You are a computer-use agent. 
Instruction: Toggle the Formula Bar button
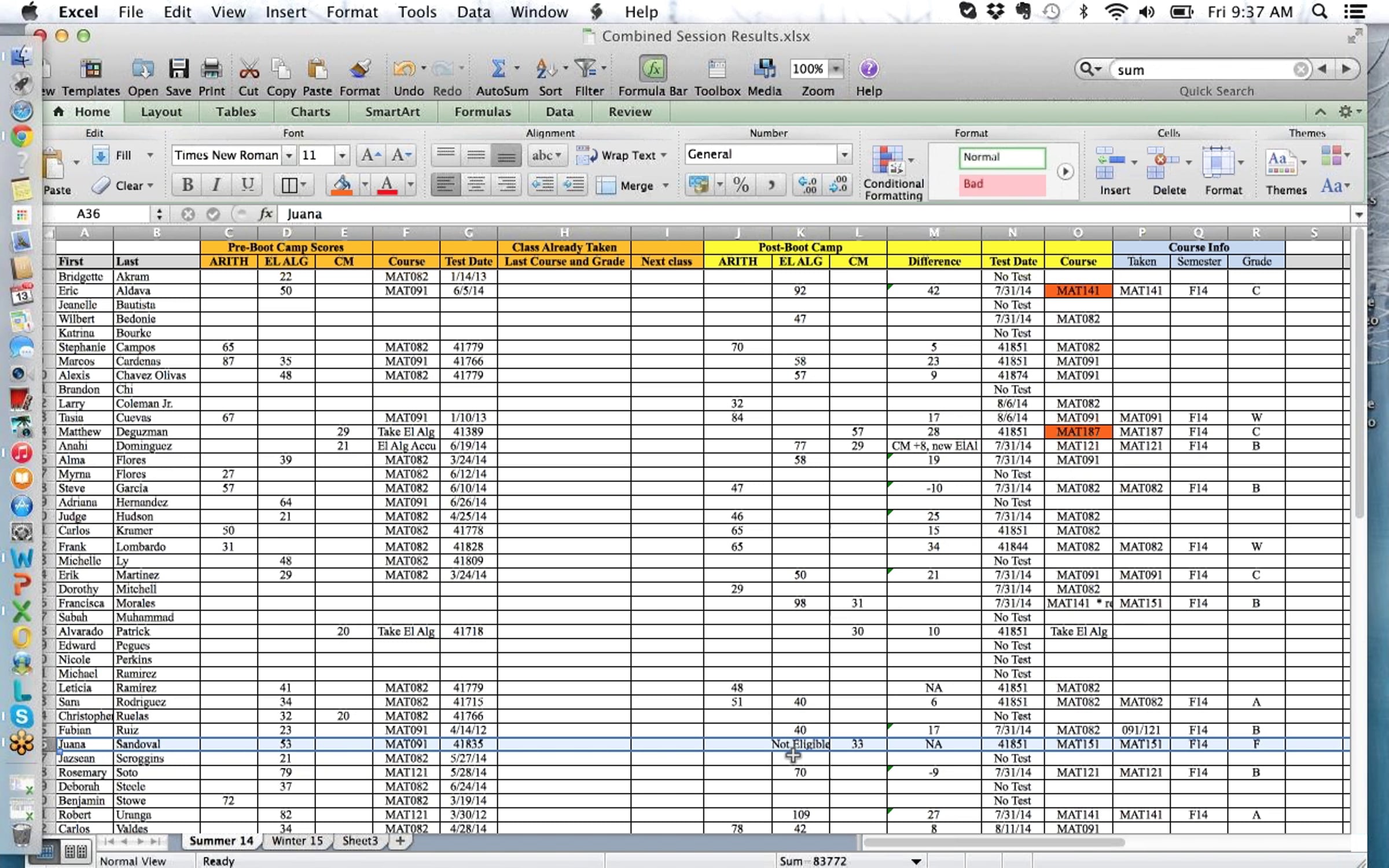pos(652,69)
